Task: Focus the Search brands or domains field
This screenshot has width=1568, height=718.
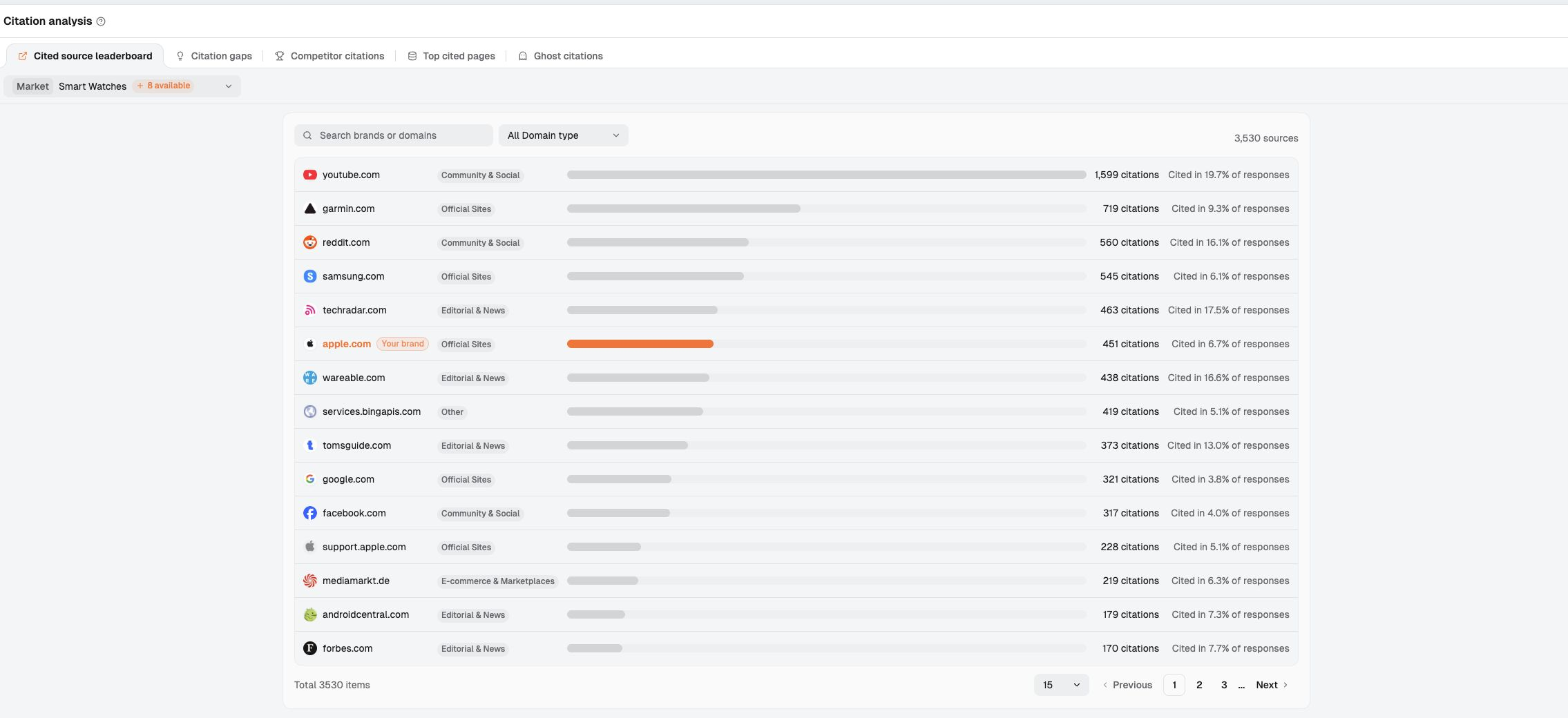Action: coord(394,135)
